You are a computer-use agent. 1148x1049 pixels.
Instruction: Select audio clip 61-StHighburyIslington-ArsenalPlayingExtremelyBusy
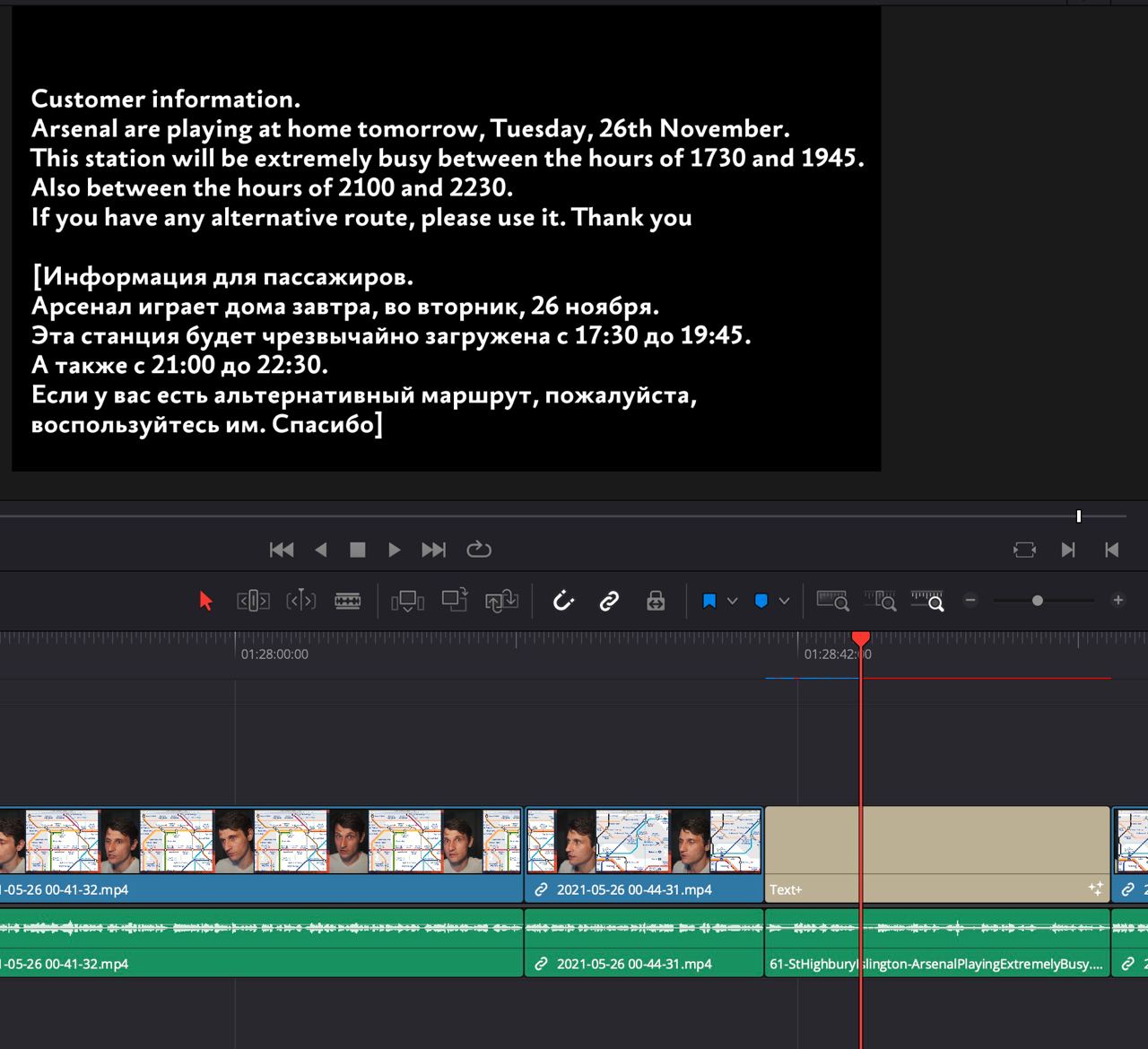point(937,942)
